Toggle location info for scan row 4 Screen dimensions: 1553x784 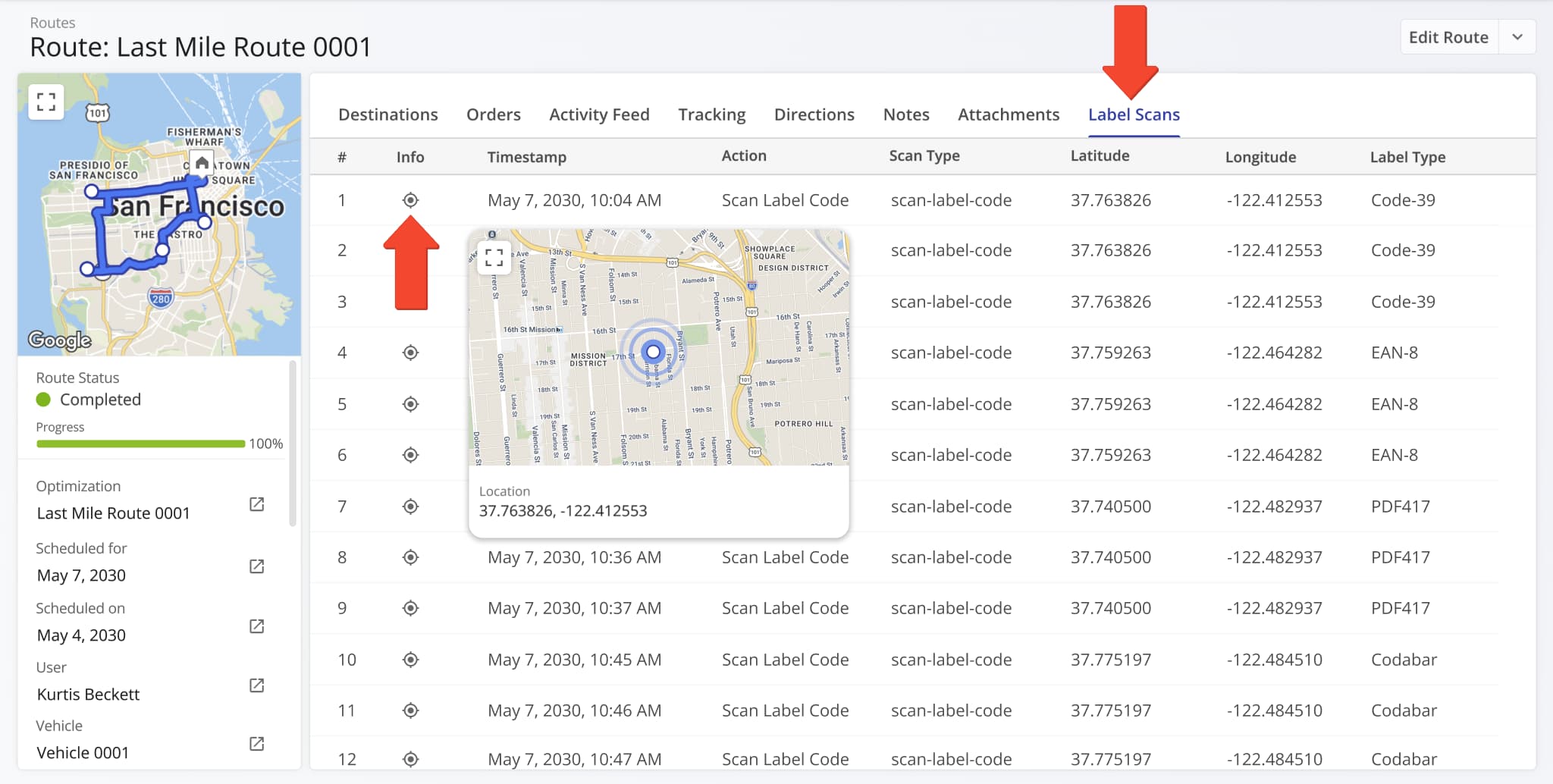pyautogui.click(x=410, y=353)
